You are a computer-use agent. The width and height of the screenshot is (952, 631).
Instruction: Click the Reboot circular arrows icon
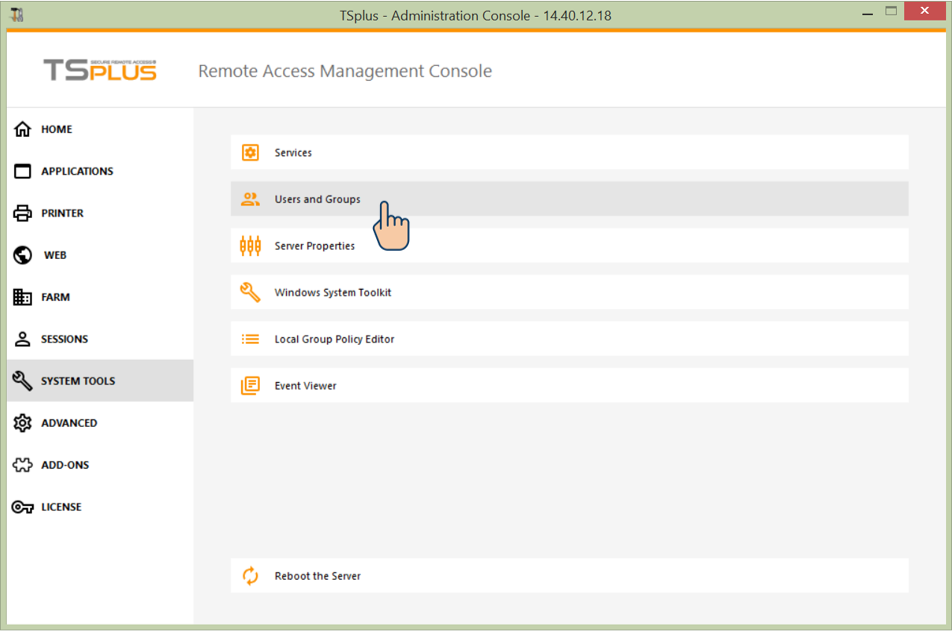click(x=250, y=576)
